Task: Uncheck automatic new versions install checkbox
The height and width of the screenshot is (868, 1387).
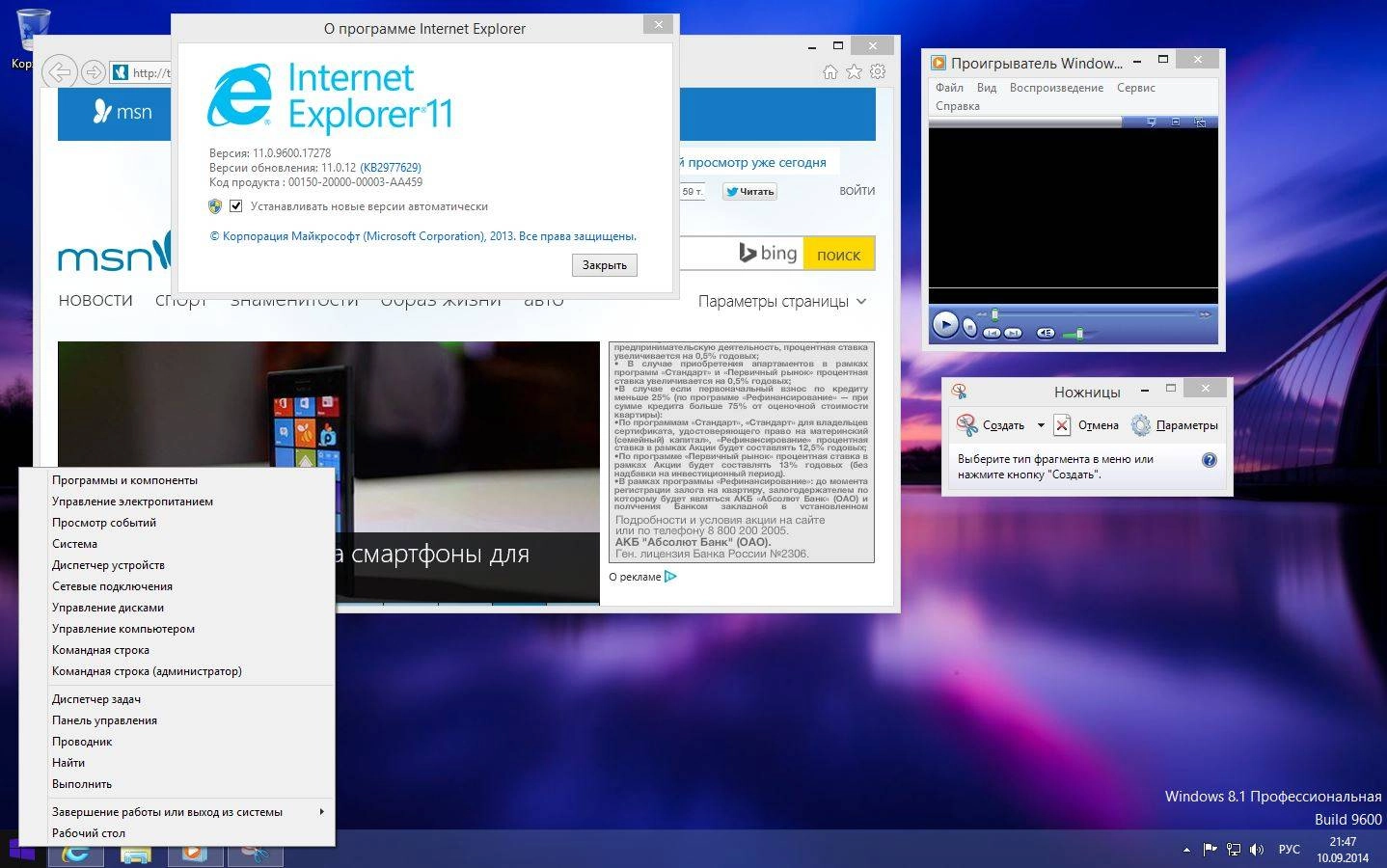Action: pos(235,206)
